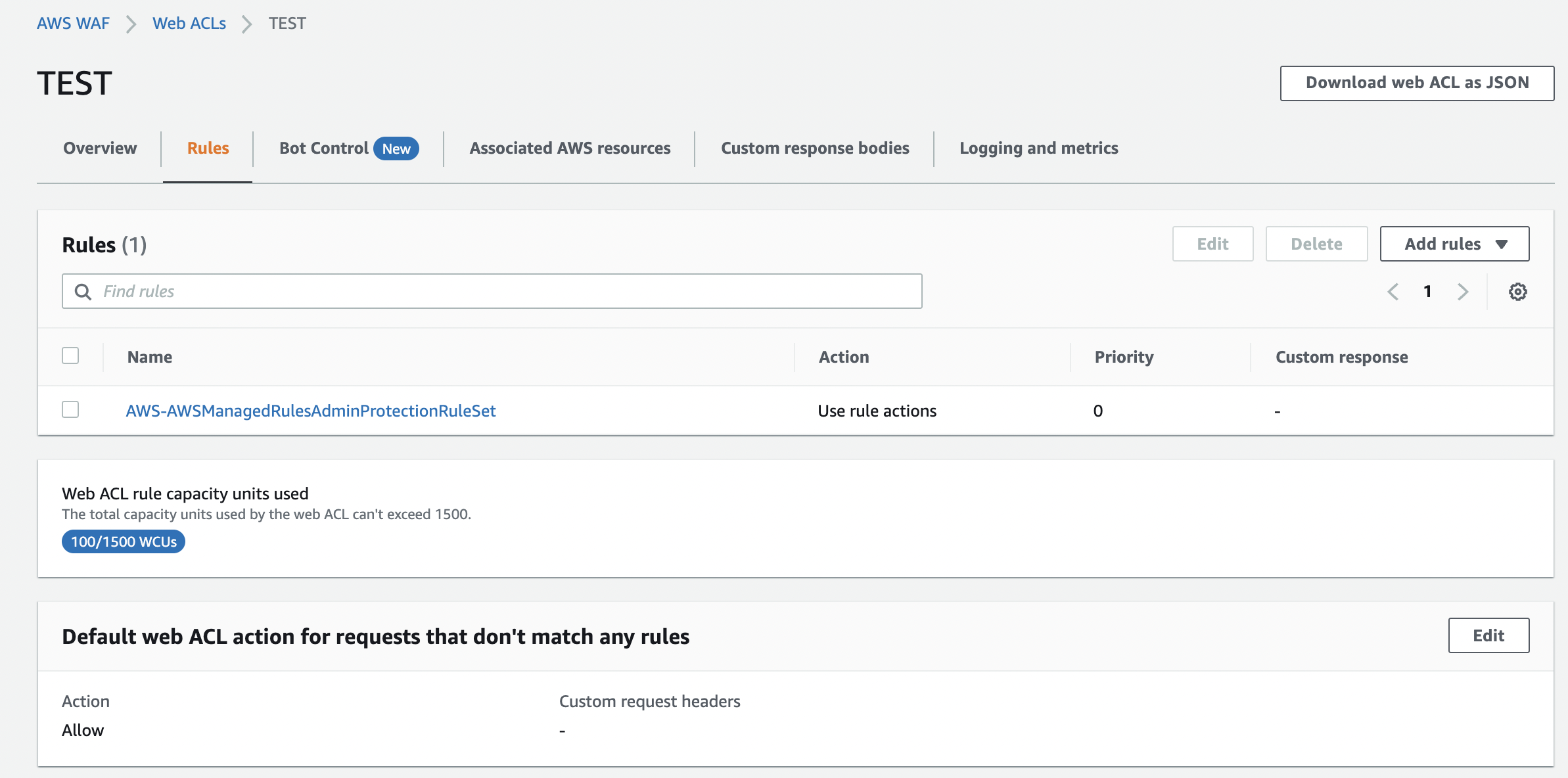
Task: Click the New badge beside Bot Control
Action: pos(396,149)
